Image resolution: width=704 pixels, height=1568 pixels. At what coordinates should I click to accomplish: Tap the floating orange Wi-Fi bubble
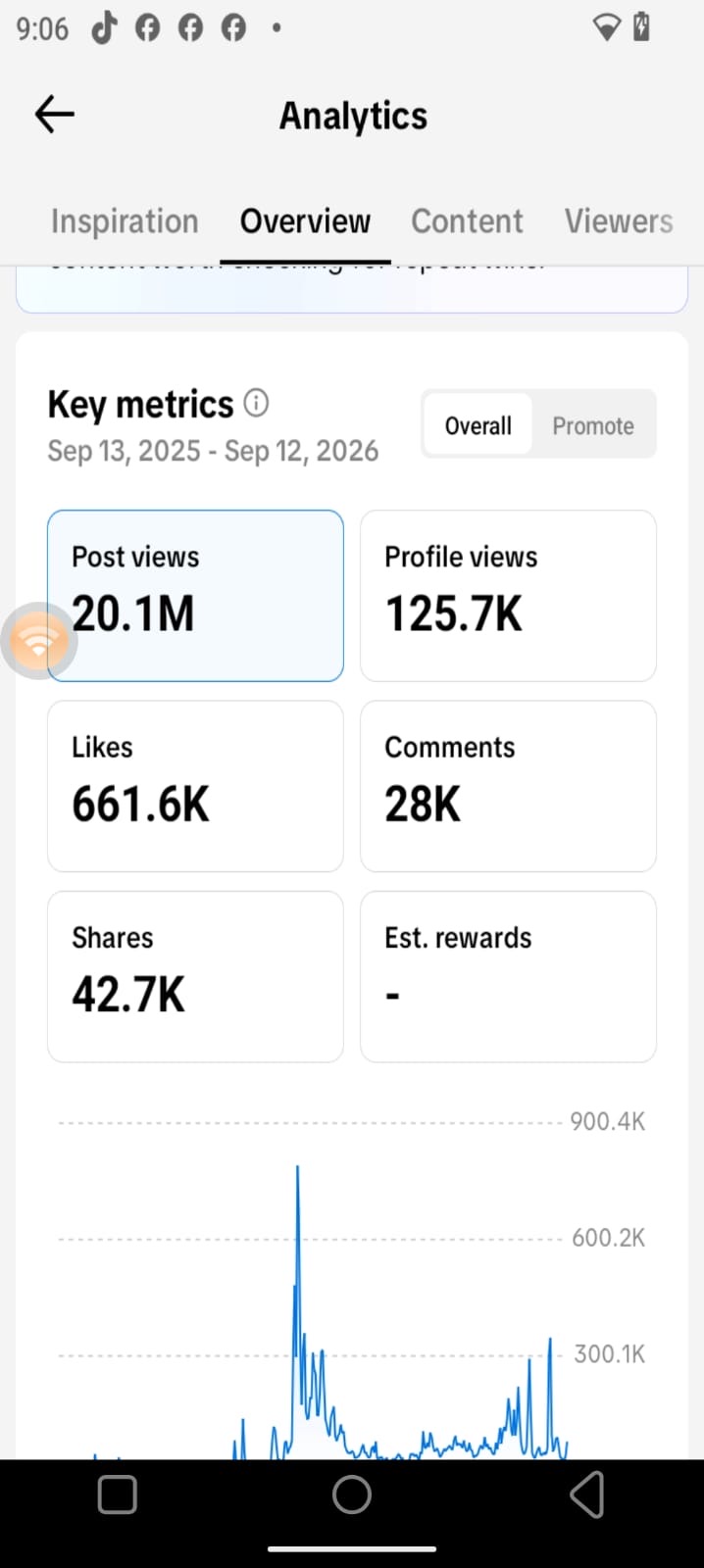pos(38,641)
